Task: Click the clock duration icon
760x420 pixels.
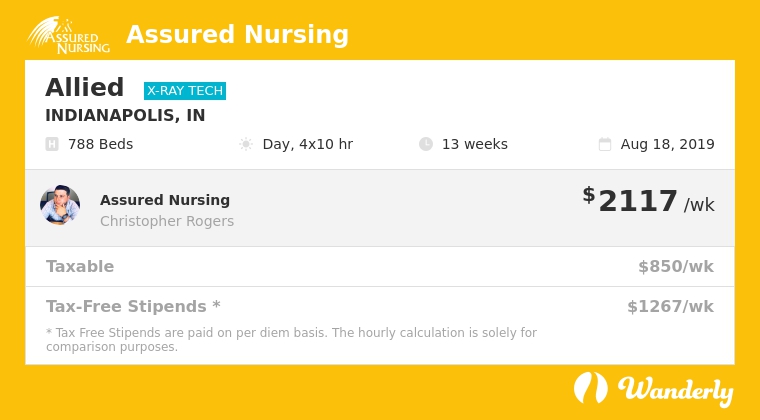Action: pos(426,144)
